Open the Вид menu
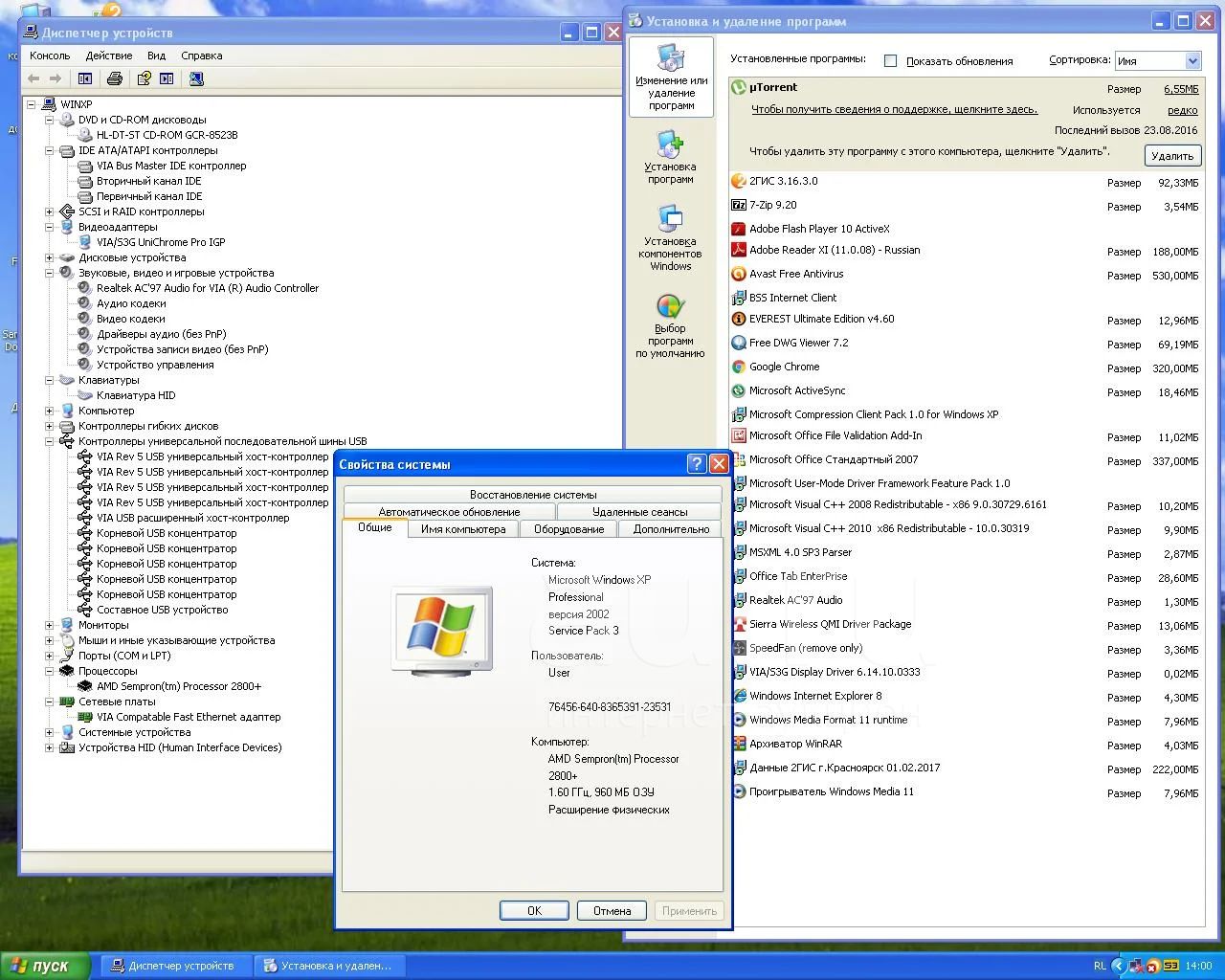This screenshot has width=1225, height=980. [x=157, y=56]
